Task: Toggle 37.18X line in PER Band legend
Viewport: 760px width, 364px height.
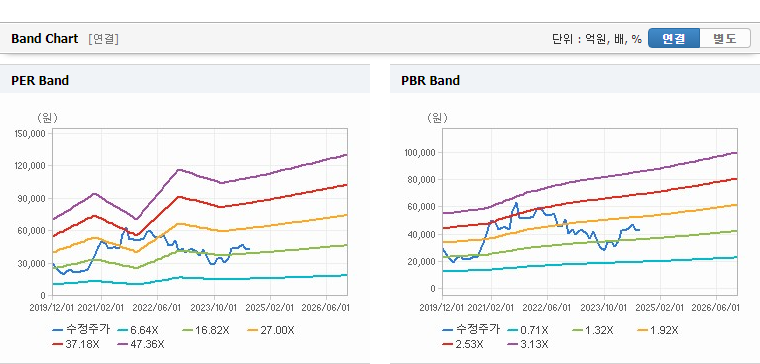Action: coord(77,344)
